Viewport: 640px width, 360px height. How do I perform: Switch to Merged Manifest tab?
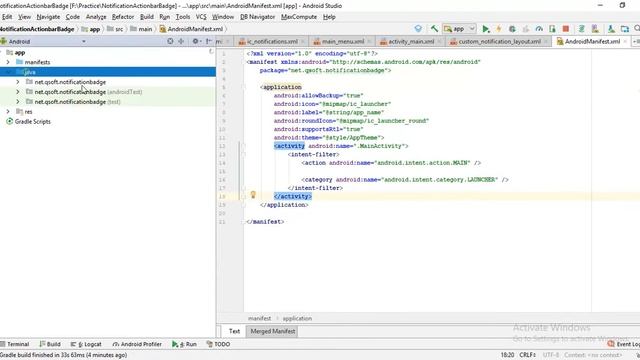tap(273, 331)
